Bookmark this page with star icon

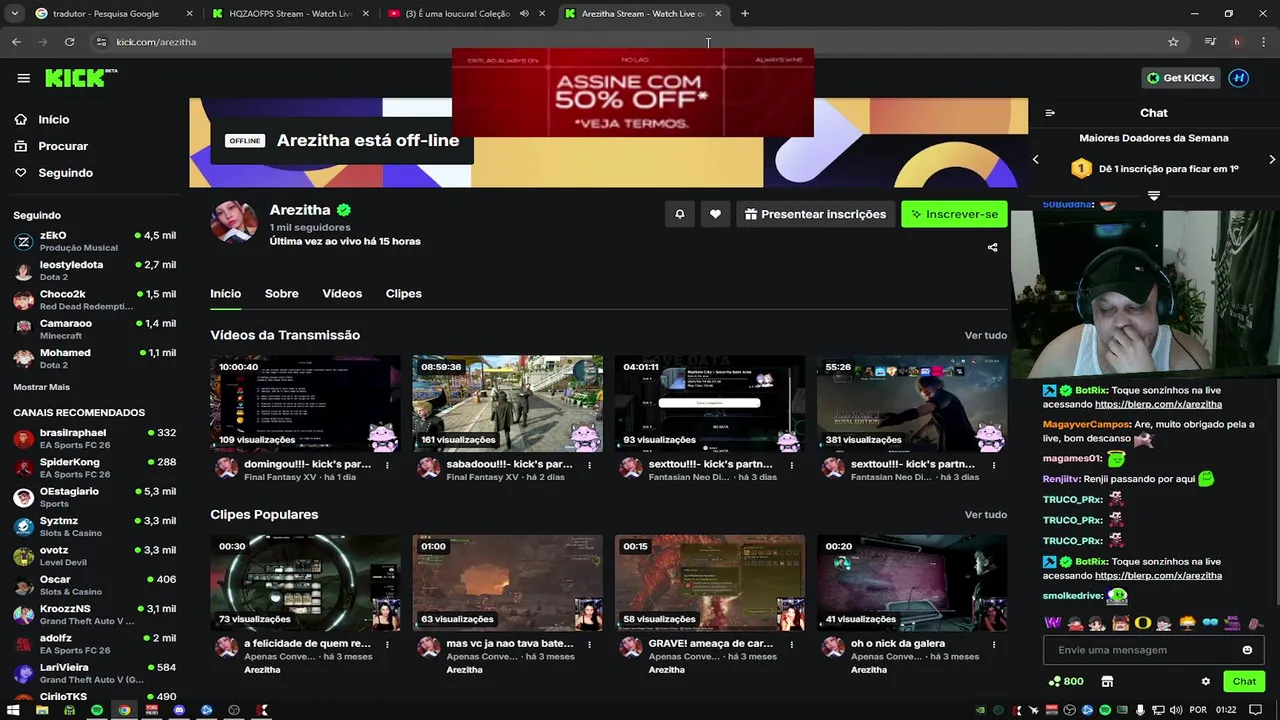tap(1173, 42)
